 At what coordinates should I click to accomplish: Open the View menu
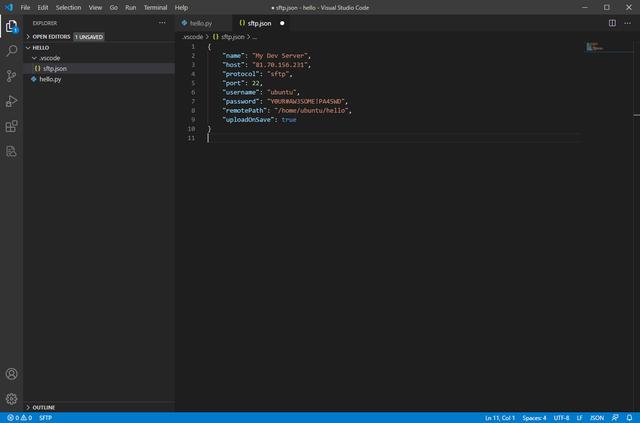(96, 7)
